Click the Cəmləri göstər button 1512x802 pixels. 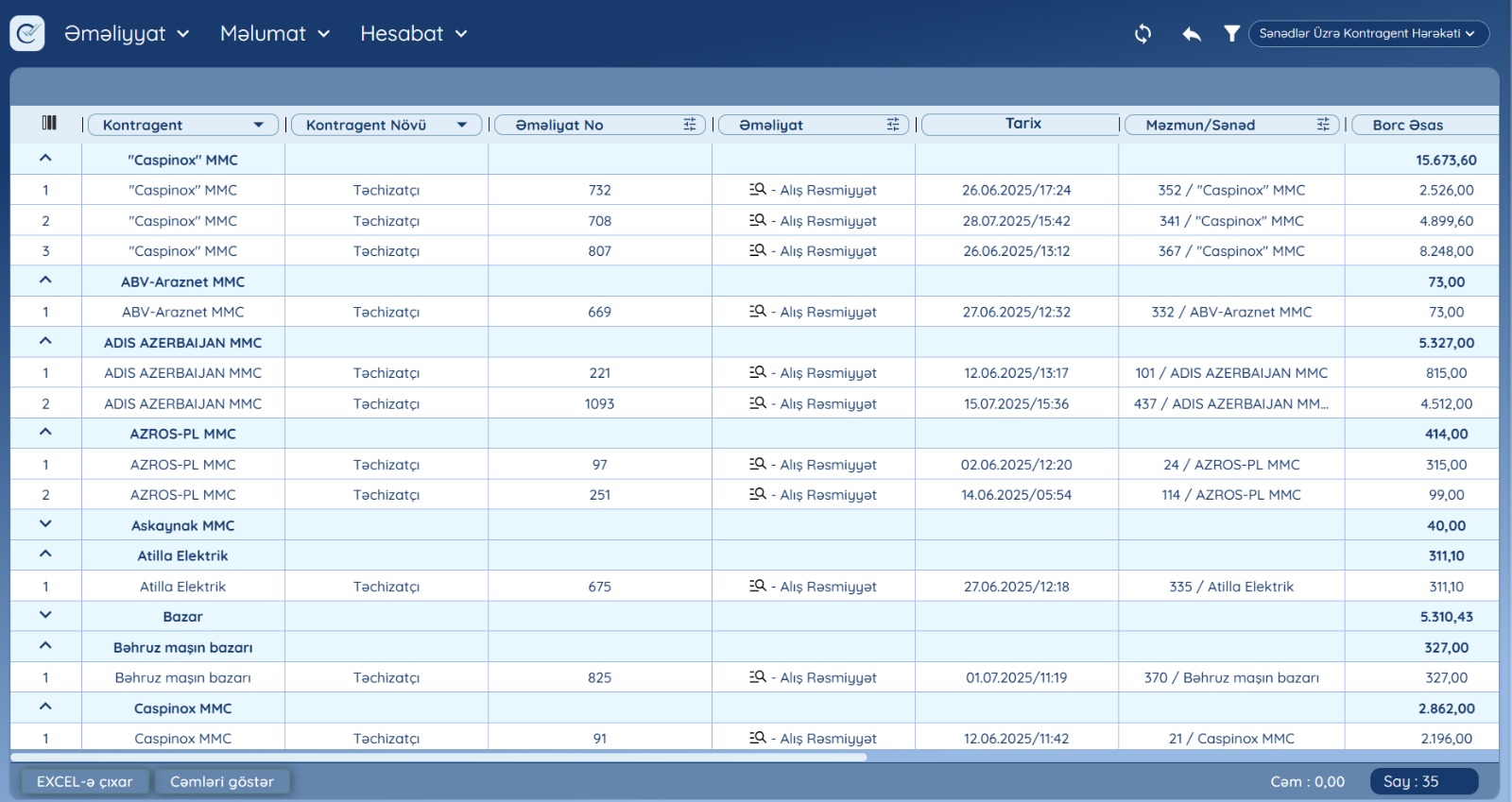222,781
